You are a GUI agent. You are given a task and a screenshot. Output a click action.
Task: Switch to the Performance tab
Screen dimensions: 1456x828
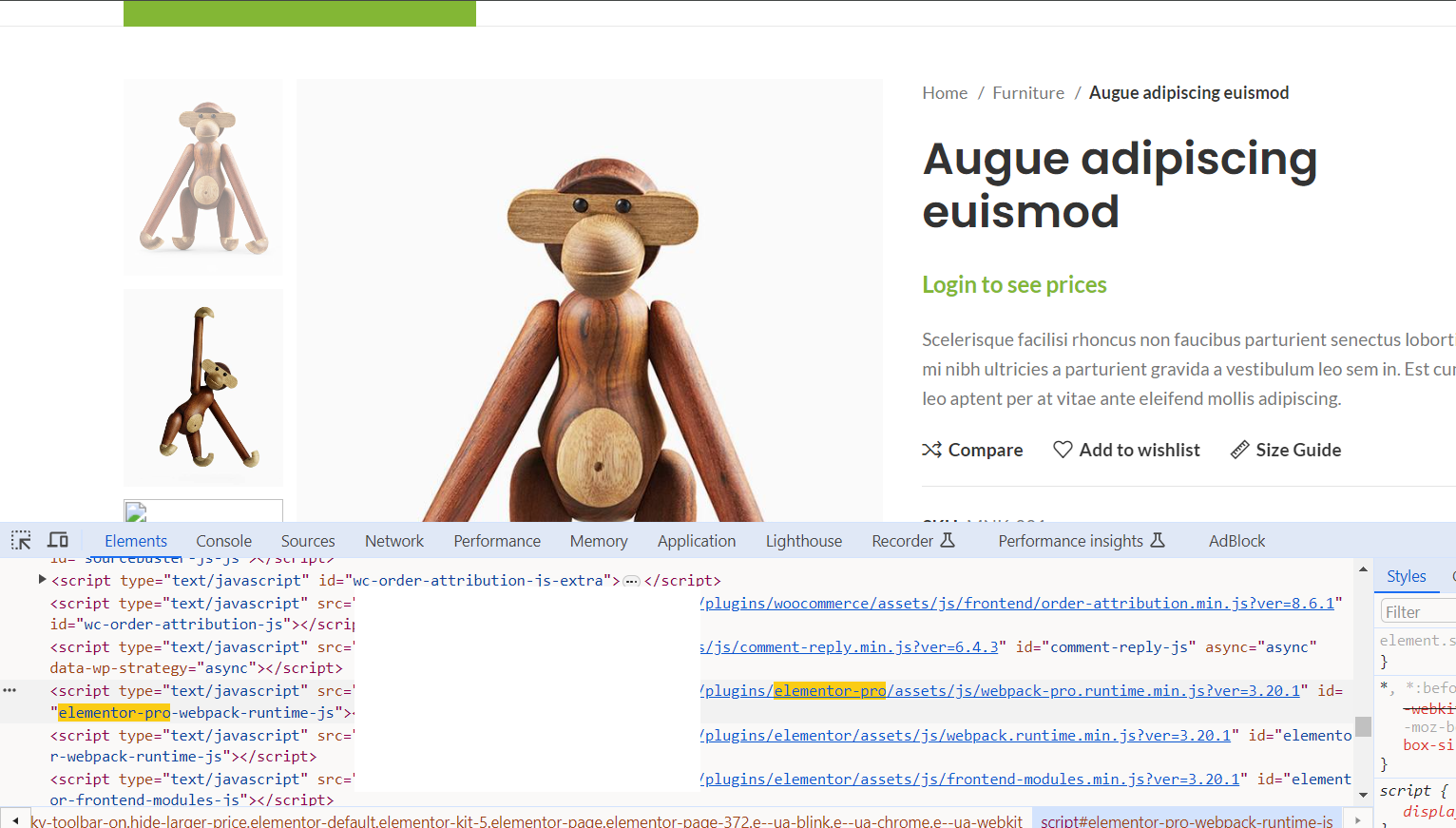(x=497, y=541)
